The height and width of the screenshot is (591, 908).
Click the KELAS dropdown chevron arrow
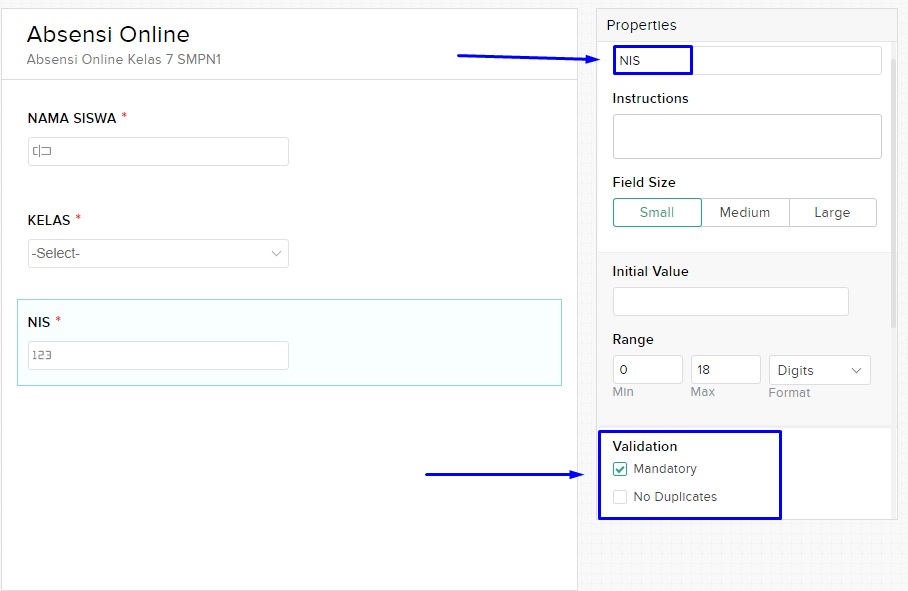[x=276, y=254]
